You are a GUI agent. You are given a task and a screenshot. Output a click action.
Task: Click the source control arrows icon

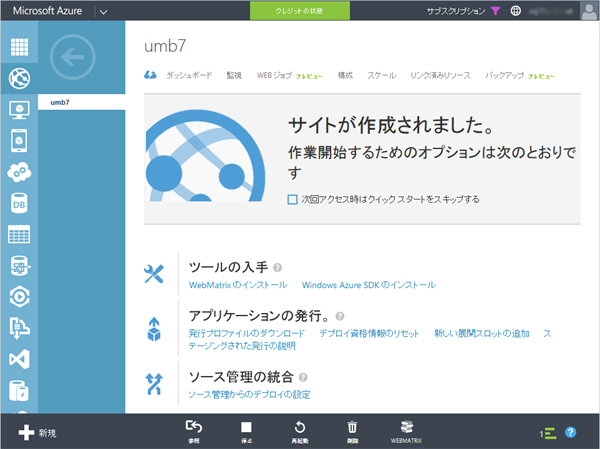pyautogui.click(x=154, y=384)
